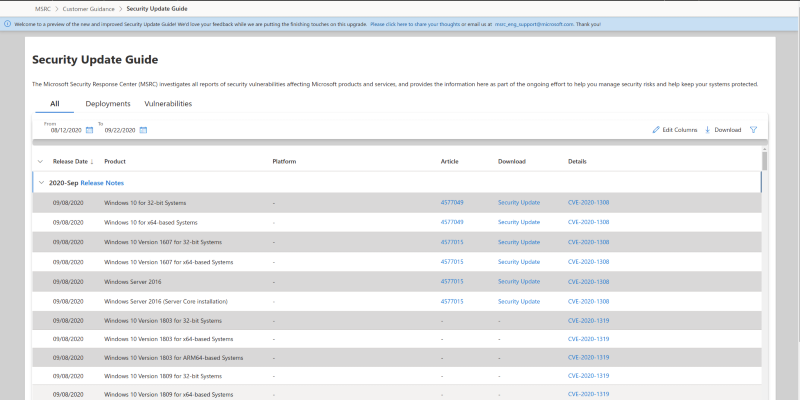The image size is (800, 400).
Task: Open CVE-2020-1308 for Version 1607 32-bit row
Action: coord(588,242)
